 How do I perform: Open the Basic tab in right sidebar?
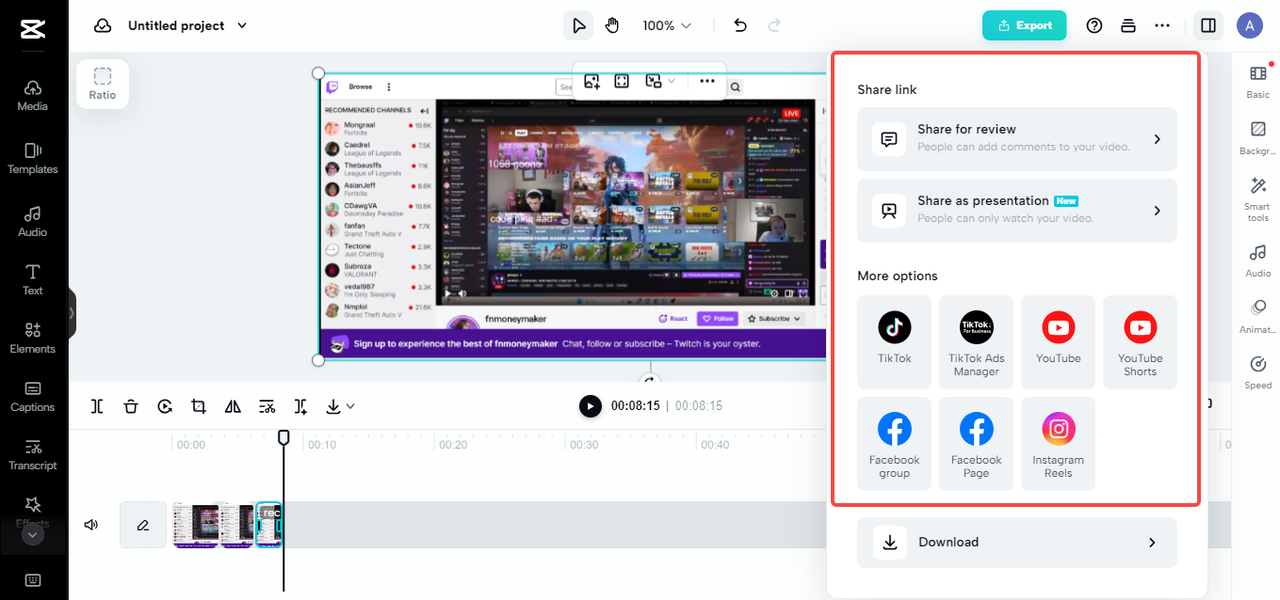(1258, 82)
